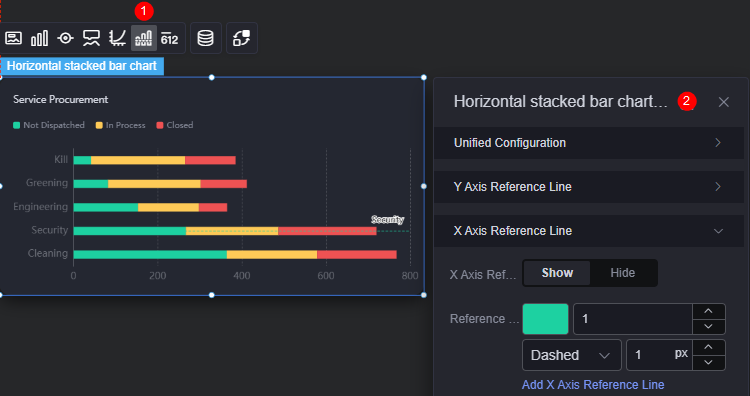The image size is (750, 396).
Task: Open the green reference line color swatch
Action: pyautogui.click(x=545, y=319)
